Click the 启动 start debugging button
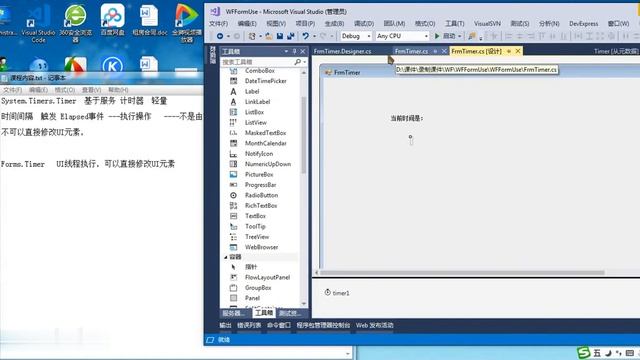 pyautogui.click(x=445, y=36)
